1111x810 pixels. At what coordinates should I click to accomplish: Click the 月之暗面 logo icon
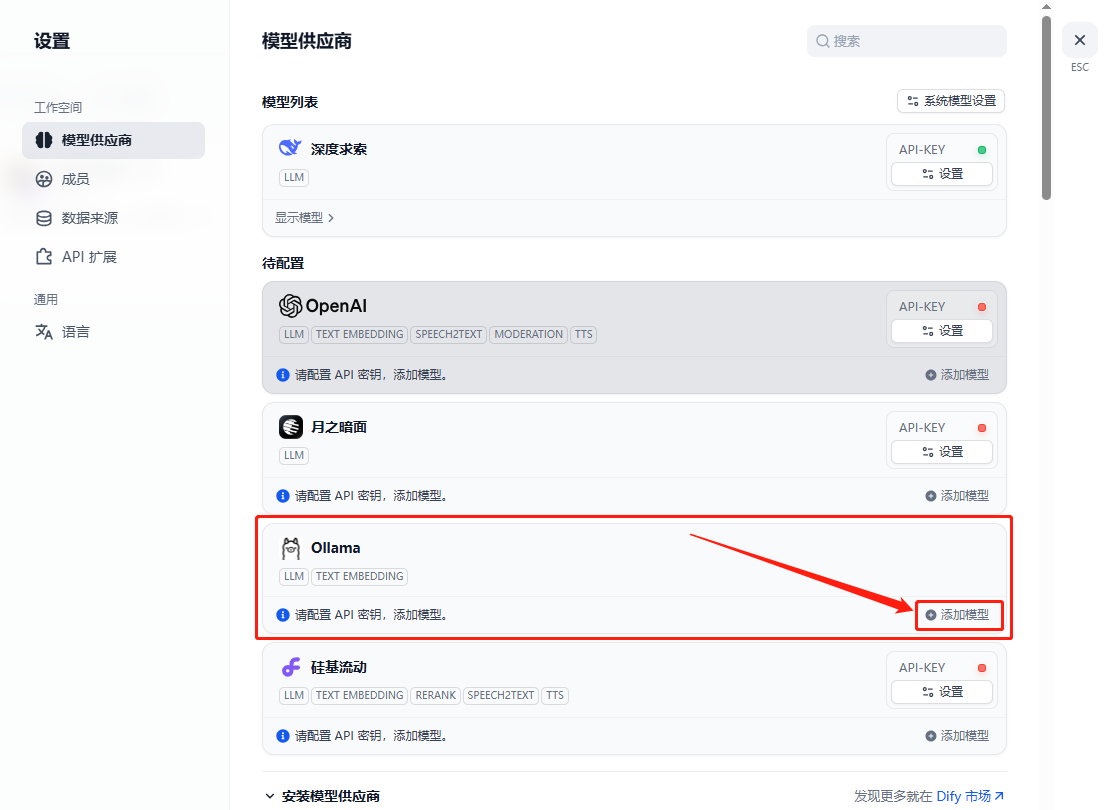point(291,427)
